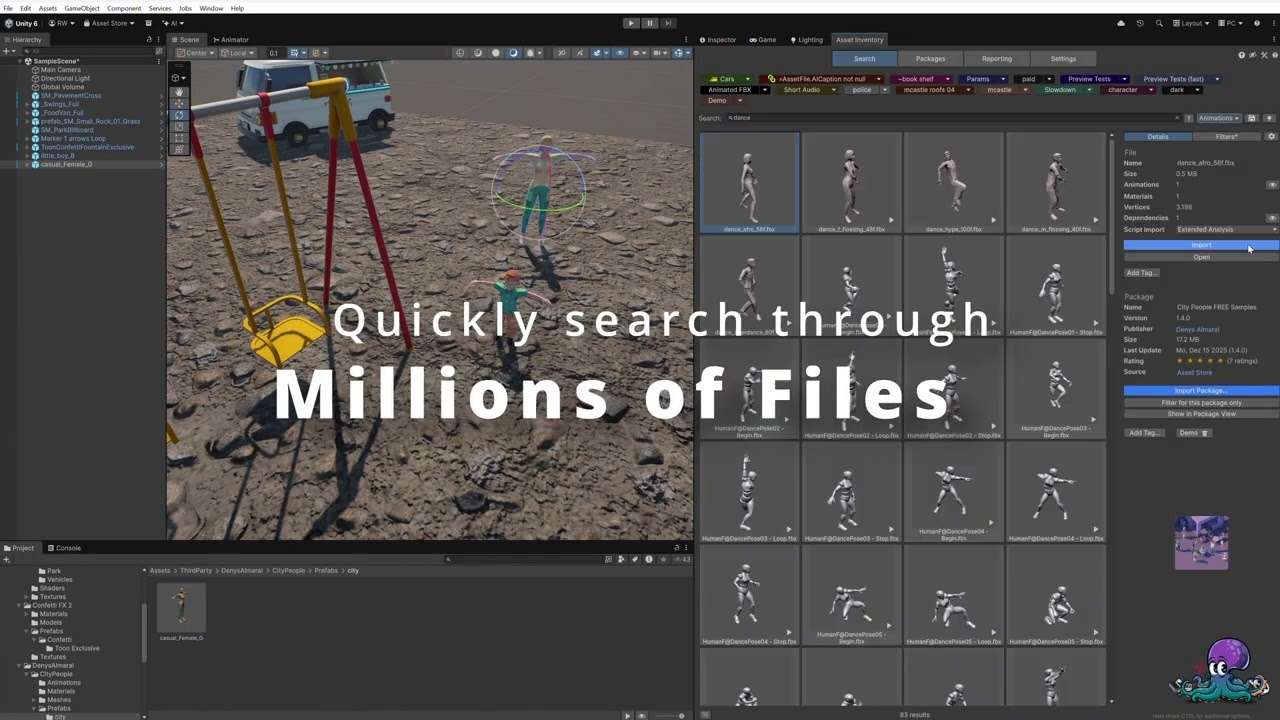Select the Rotate tool in Scene toolbar
This screenshot has height=720, width=1280.
tap(179, 115)
